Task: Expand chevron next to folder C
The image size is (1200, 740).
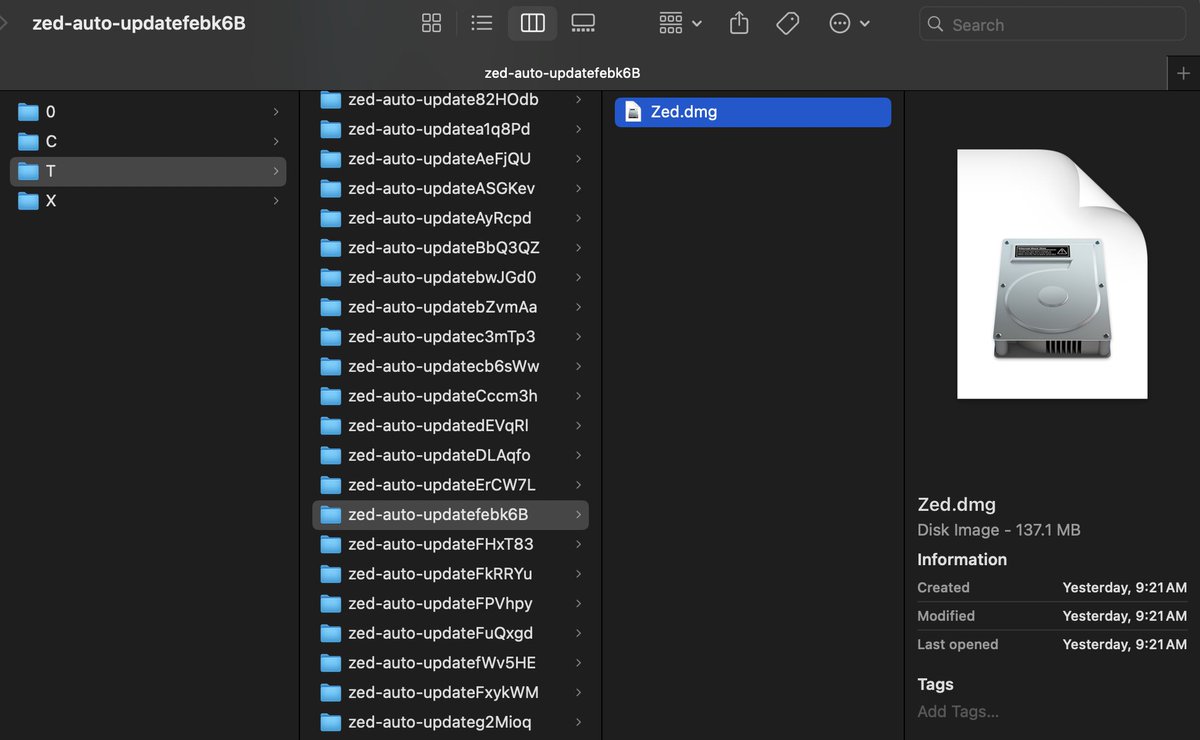Action: point(276,142)
